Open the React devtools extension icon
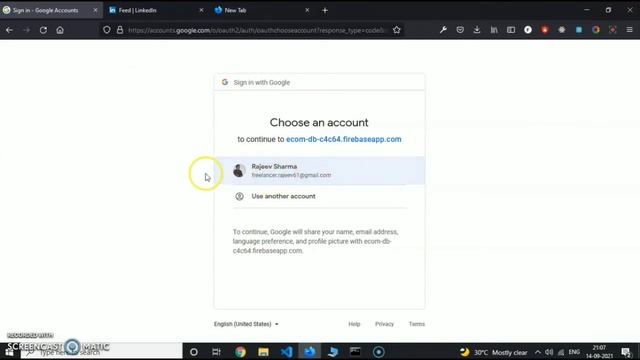Image resolution: width=640 pixels, height=360 pixels. tap(562, 29)
